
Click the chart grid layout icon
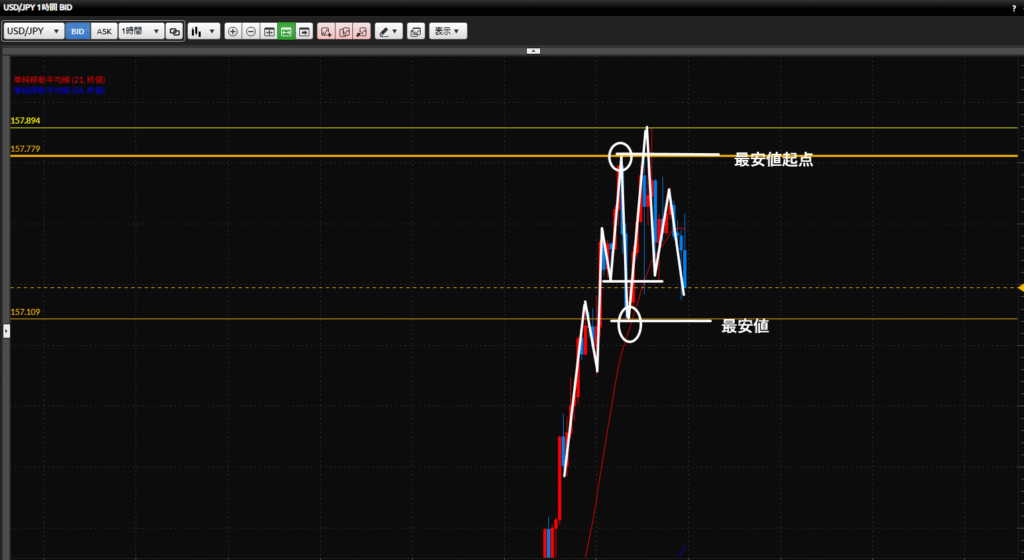[x=269, y=31]
